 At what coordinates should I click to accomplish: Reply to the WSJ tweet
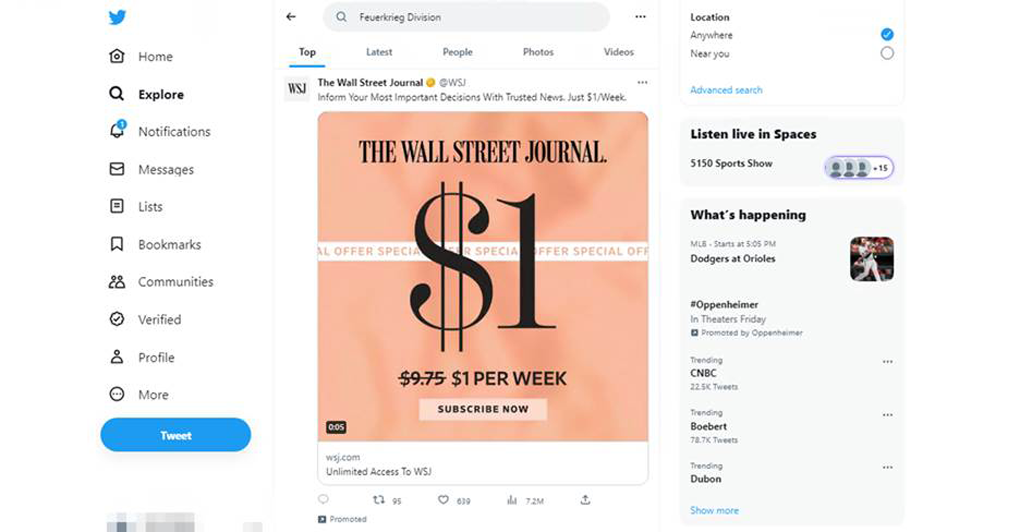click(323, 499)
